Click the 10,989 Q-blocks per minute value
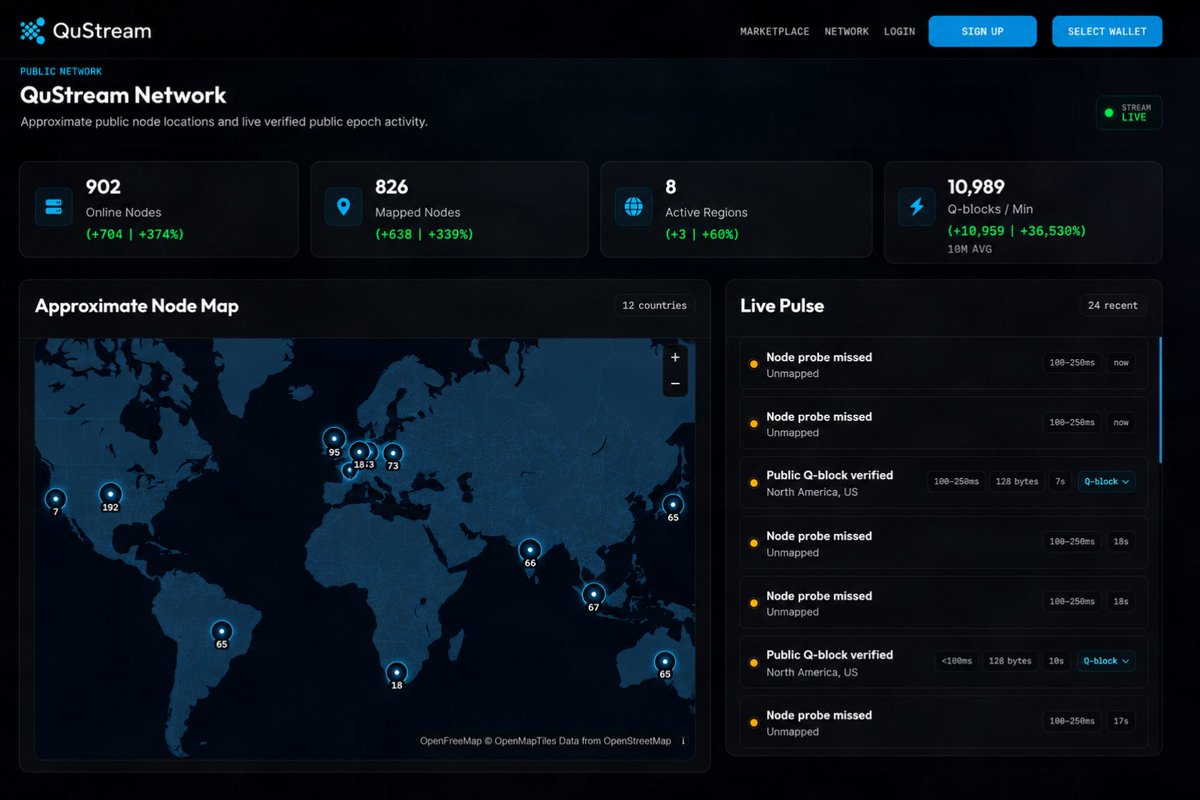1200x800 pixels. 976,187
